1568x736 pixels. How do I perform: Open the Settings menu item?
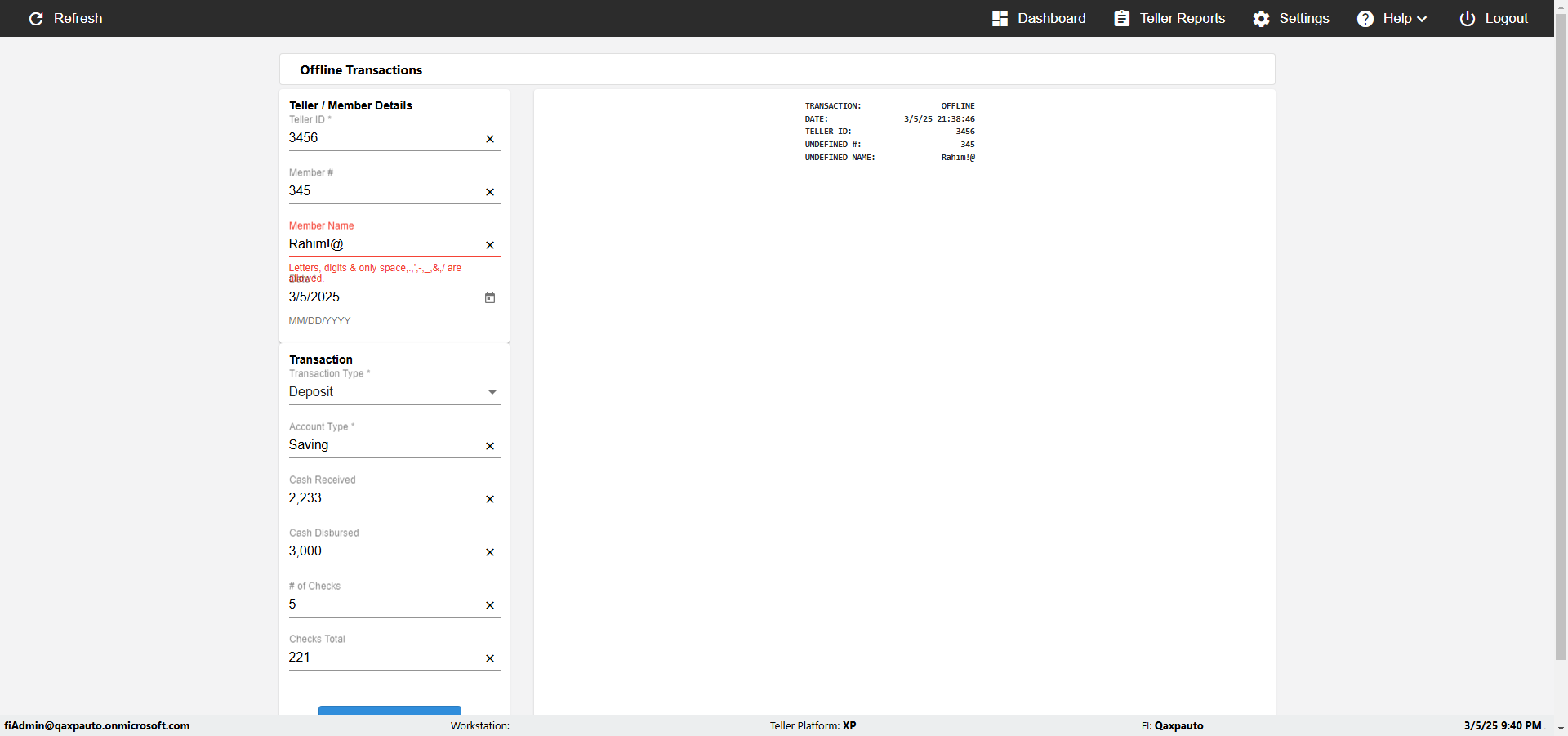[x=1291, y=19]
